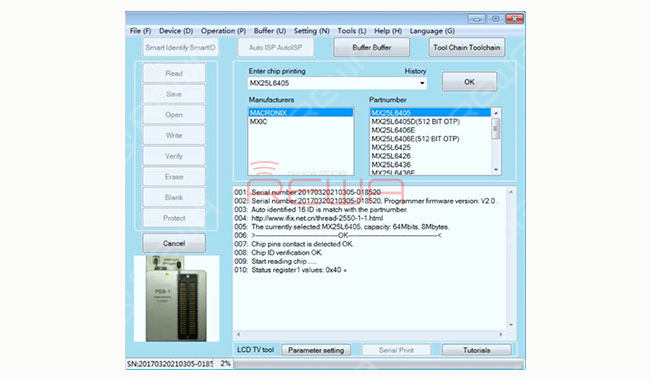
Task: Open the Setting (N) menu
Action: 311,31
